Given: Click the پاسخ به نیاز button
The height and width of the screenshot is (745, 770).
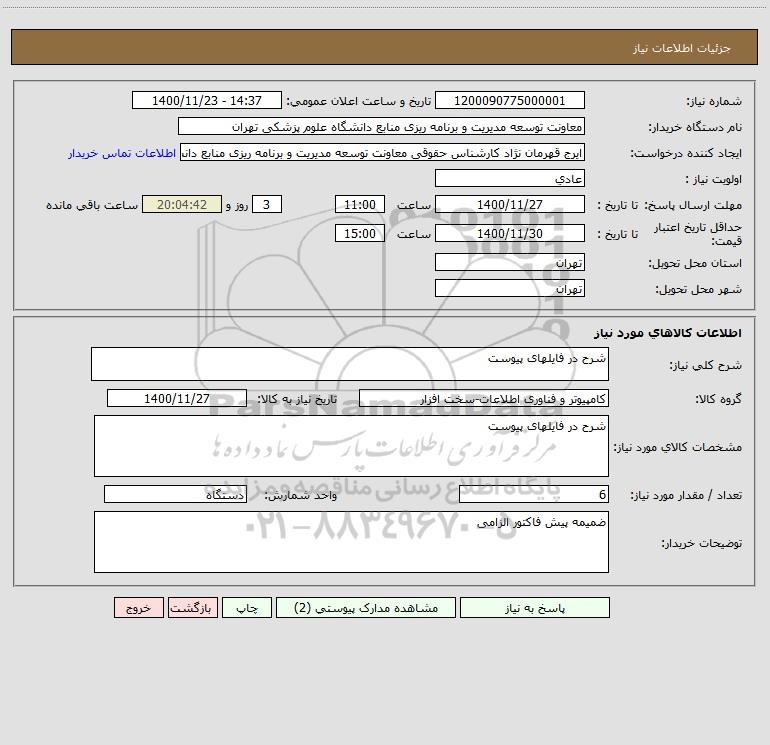Looking at the screenshot, I should pyautogui.click(x=535, y=607).
